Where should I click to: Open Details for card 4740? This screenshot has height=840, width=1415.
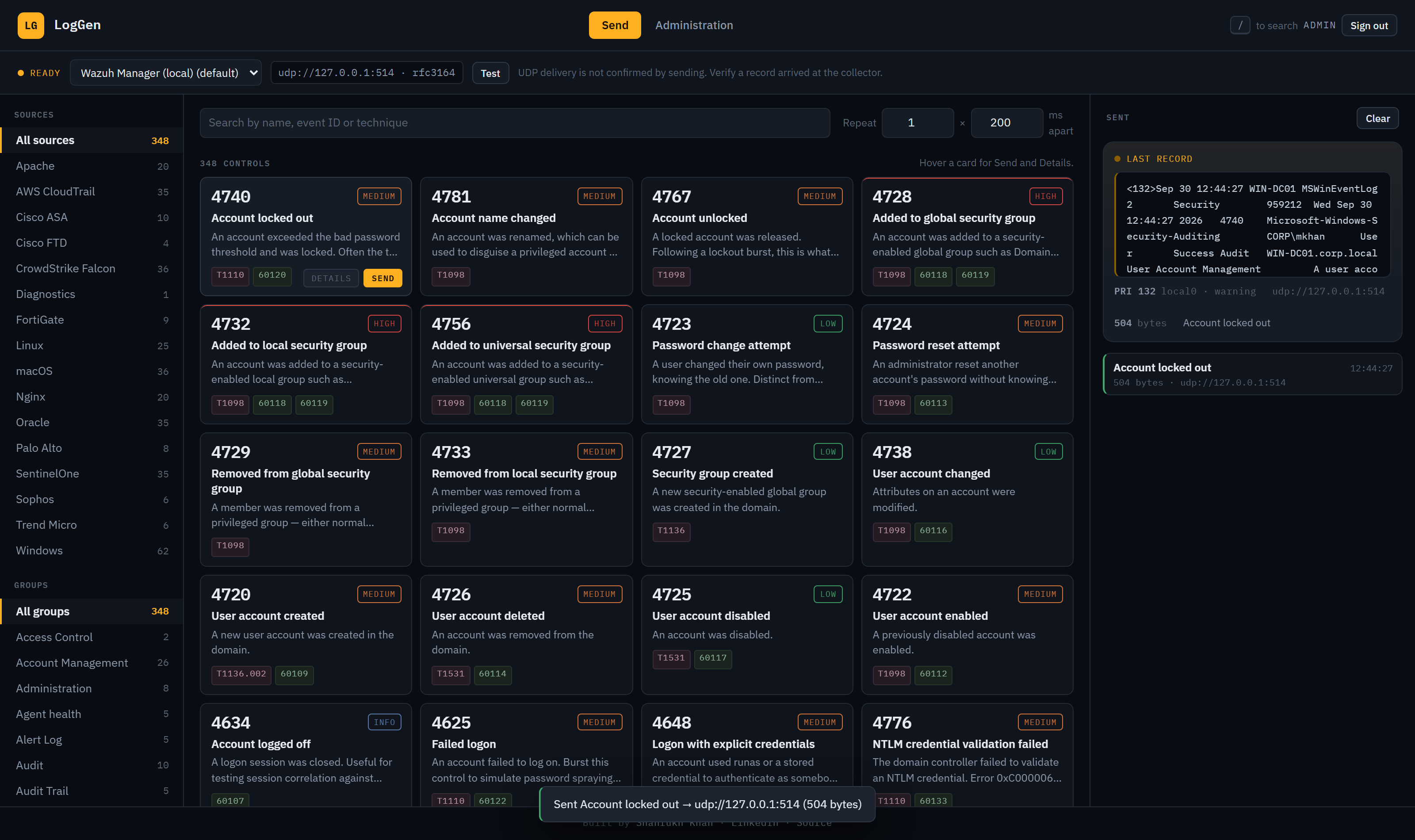(x=331, y=278)
